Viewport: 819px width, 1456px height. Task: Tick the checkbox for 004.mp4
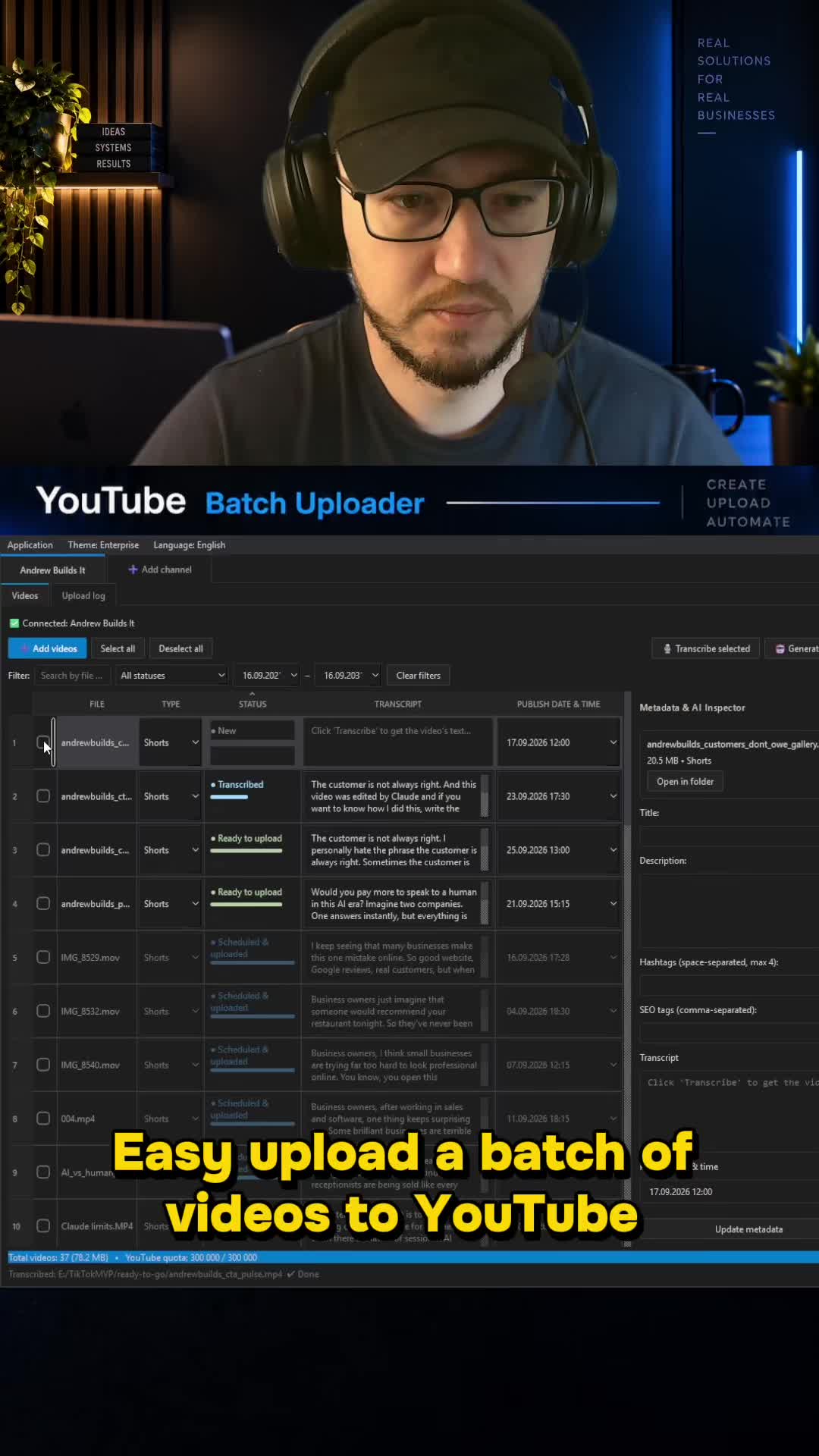tap(43, 1119)
